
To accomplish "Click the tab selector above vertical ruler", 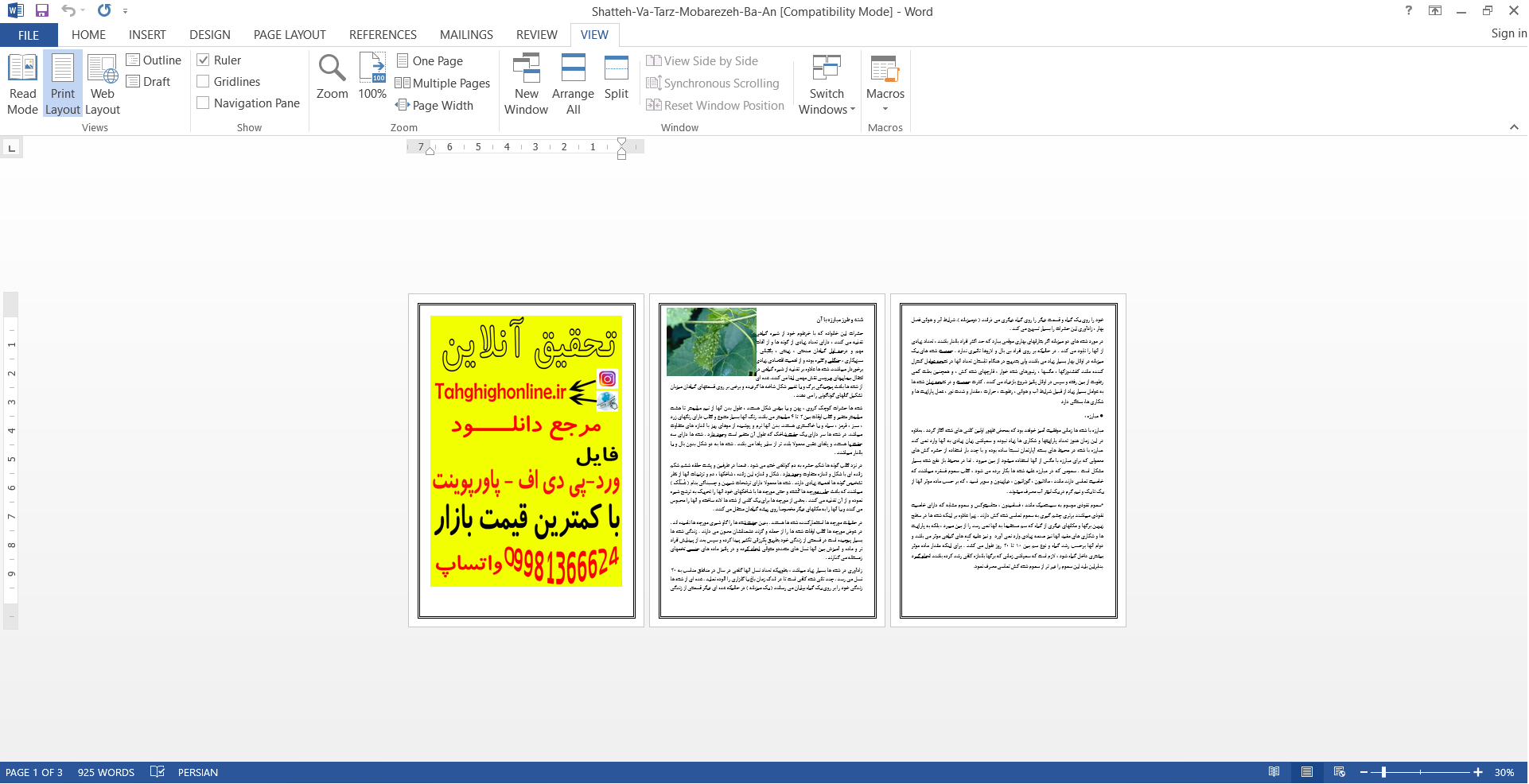I will pos(11,148).
